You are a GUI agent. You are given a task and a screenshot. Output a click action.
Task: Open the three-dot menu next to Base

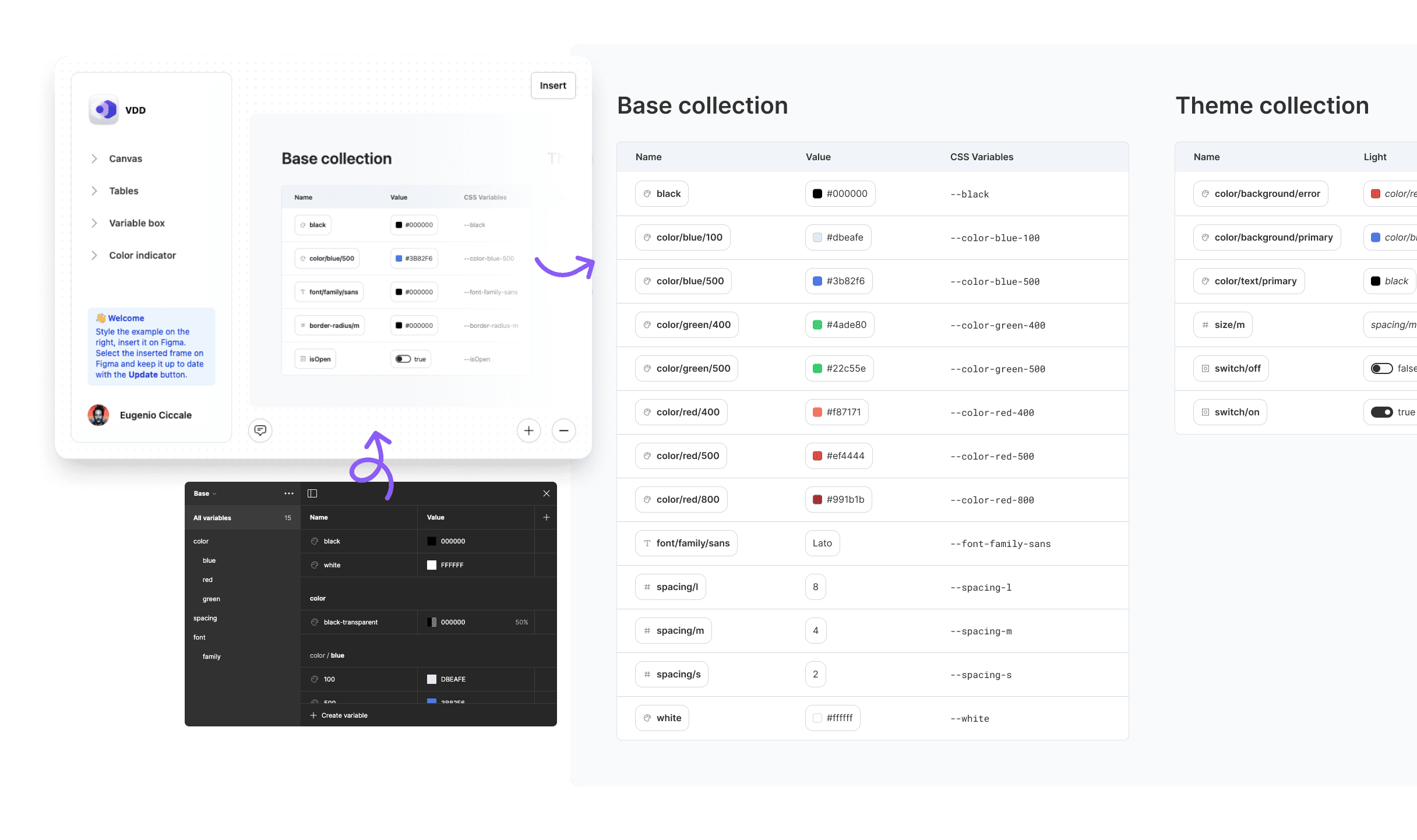coord(288,493)
